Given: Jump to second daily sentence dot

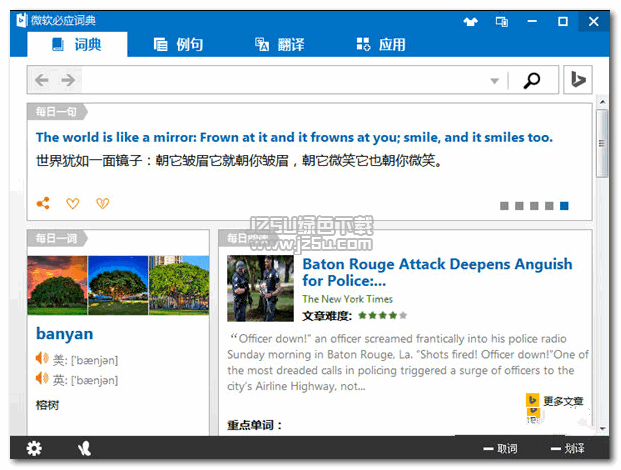Looking at the screenshot, I should 519,206.
